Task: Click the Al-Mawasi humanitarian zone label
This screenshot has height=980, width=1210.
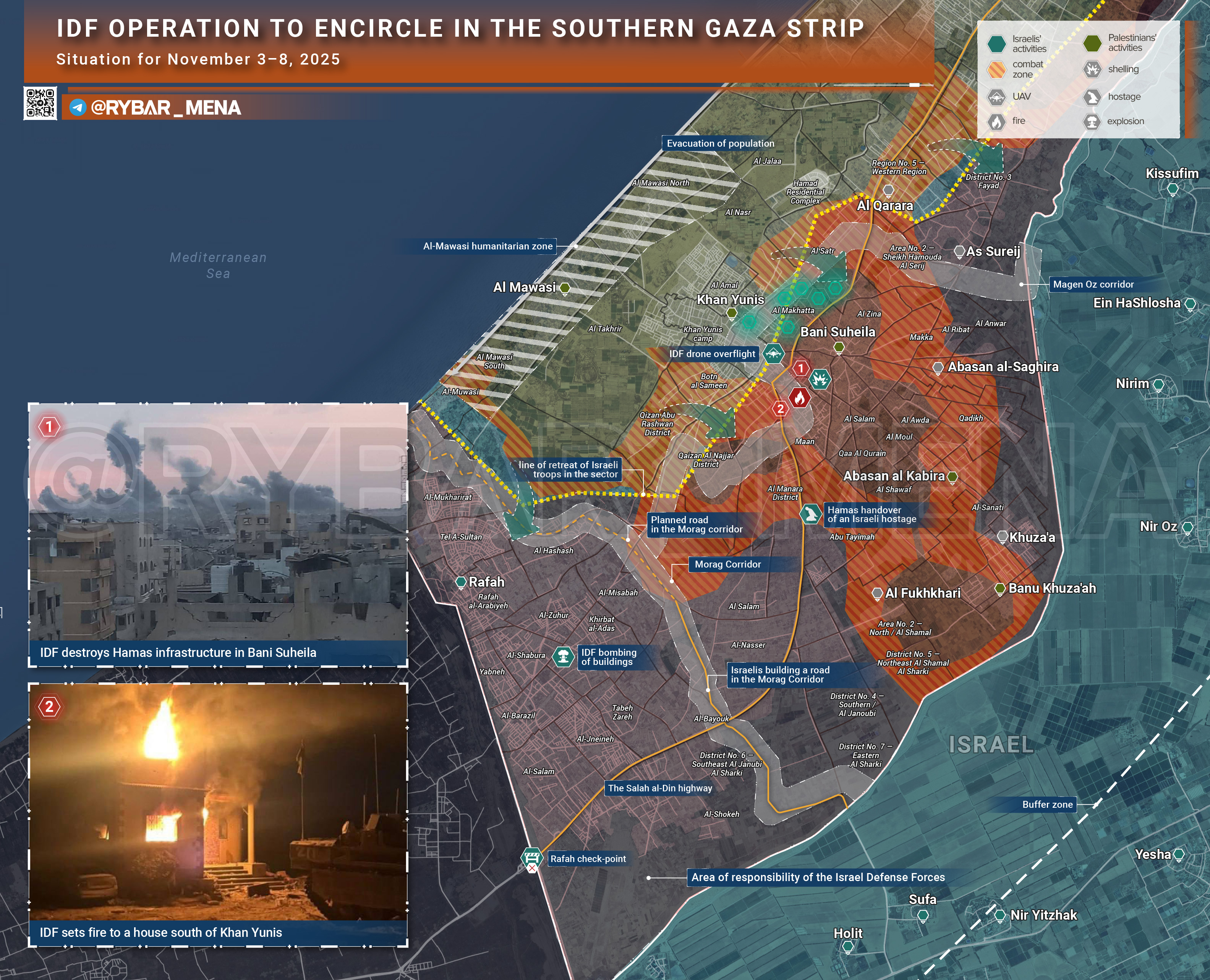Action: coord(488,246)
